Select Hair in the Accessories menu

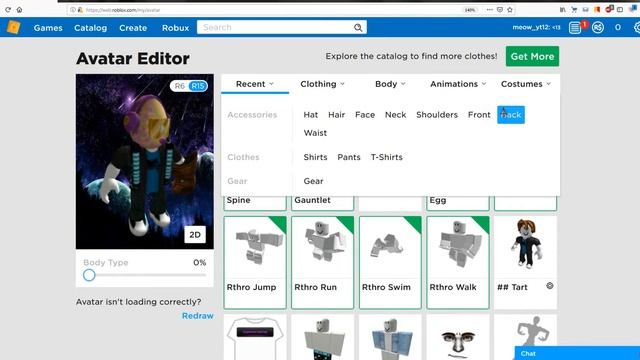pyautogui.click(x=337, y=115)
